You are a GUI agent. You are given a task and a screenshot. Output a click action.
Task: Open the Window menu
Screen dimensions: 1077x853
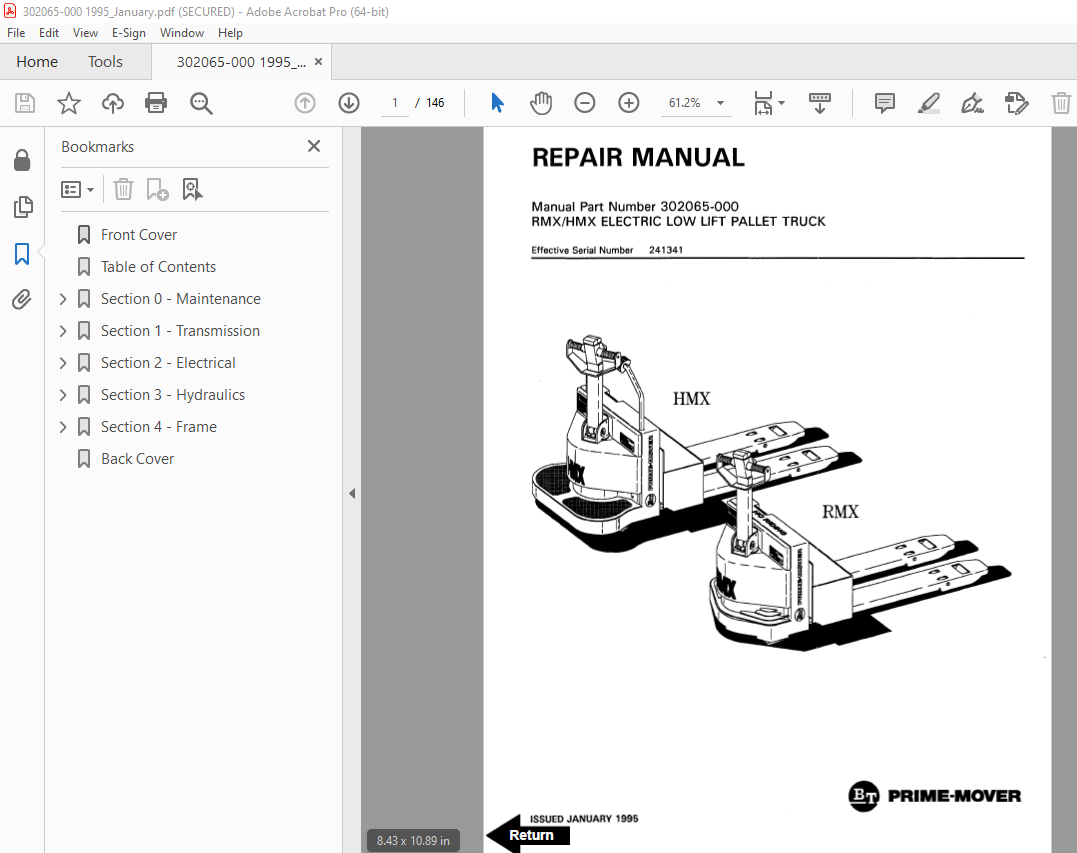tap(182, 32)
